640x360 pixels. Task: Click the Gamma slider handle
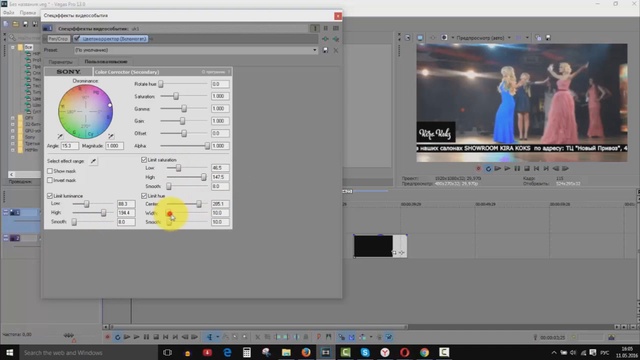click(184, 109)
